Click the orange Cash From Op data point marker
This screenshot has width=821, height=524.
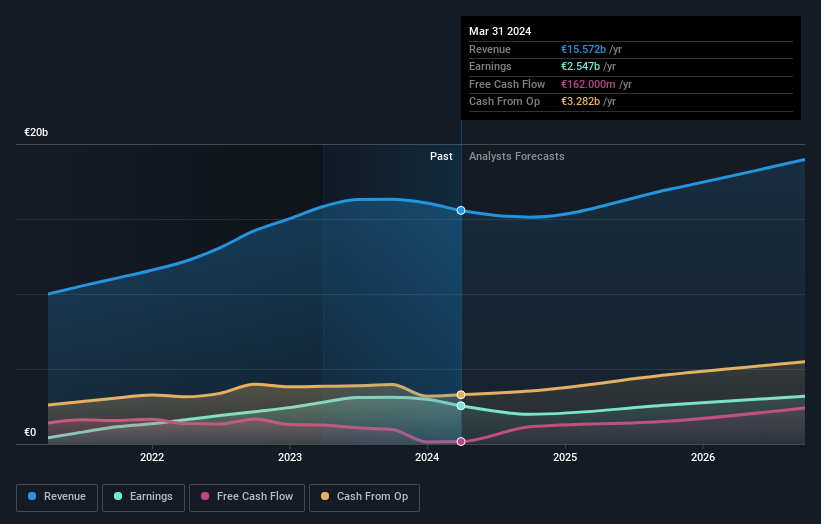461,395
